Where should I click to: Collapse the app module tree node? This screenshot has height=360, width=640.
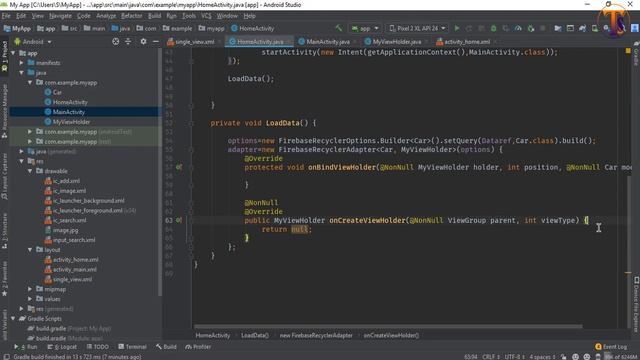pyautogui.click(x=13, y=53)
